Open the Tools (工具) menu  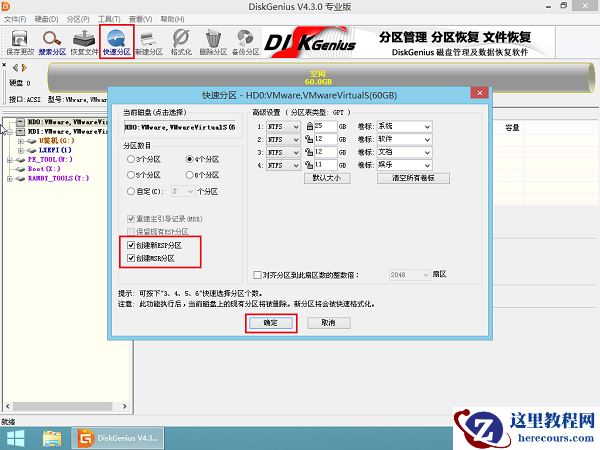(109, 19)
